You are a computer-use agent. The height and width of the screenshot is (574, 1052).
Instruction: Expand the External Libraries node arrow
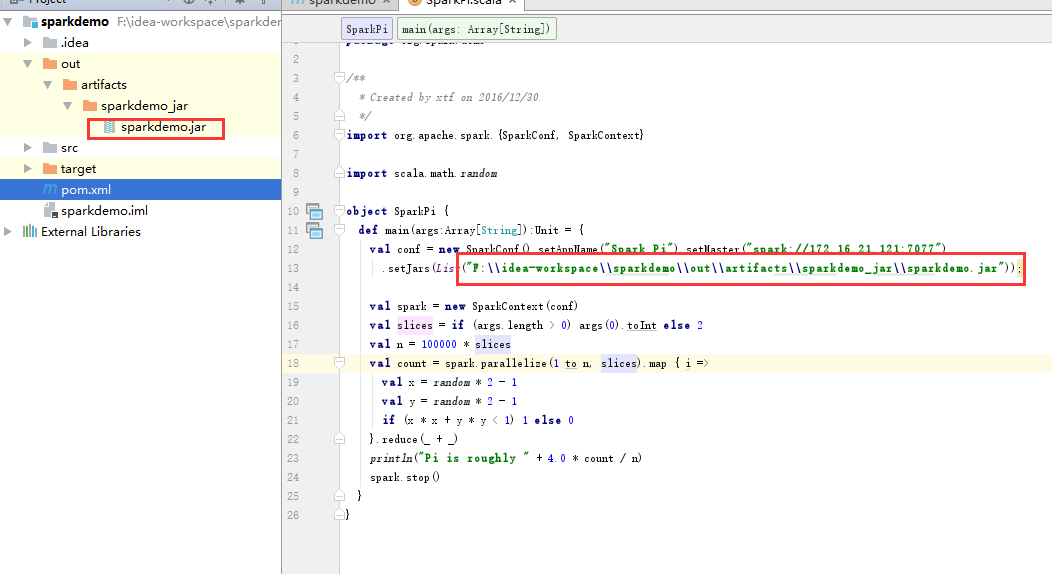coord(7,231)
